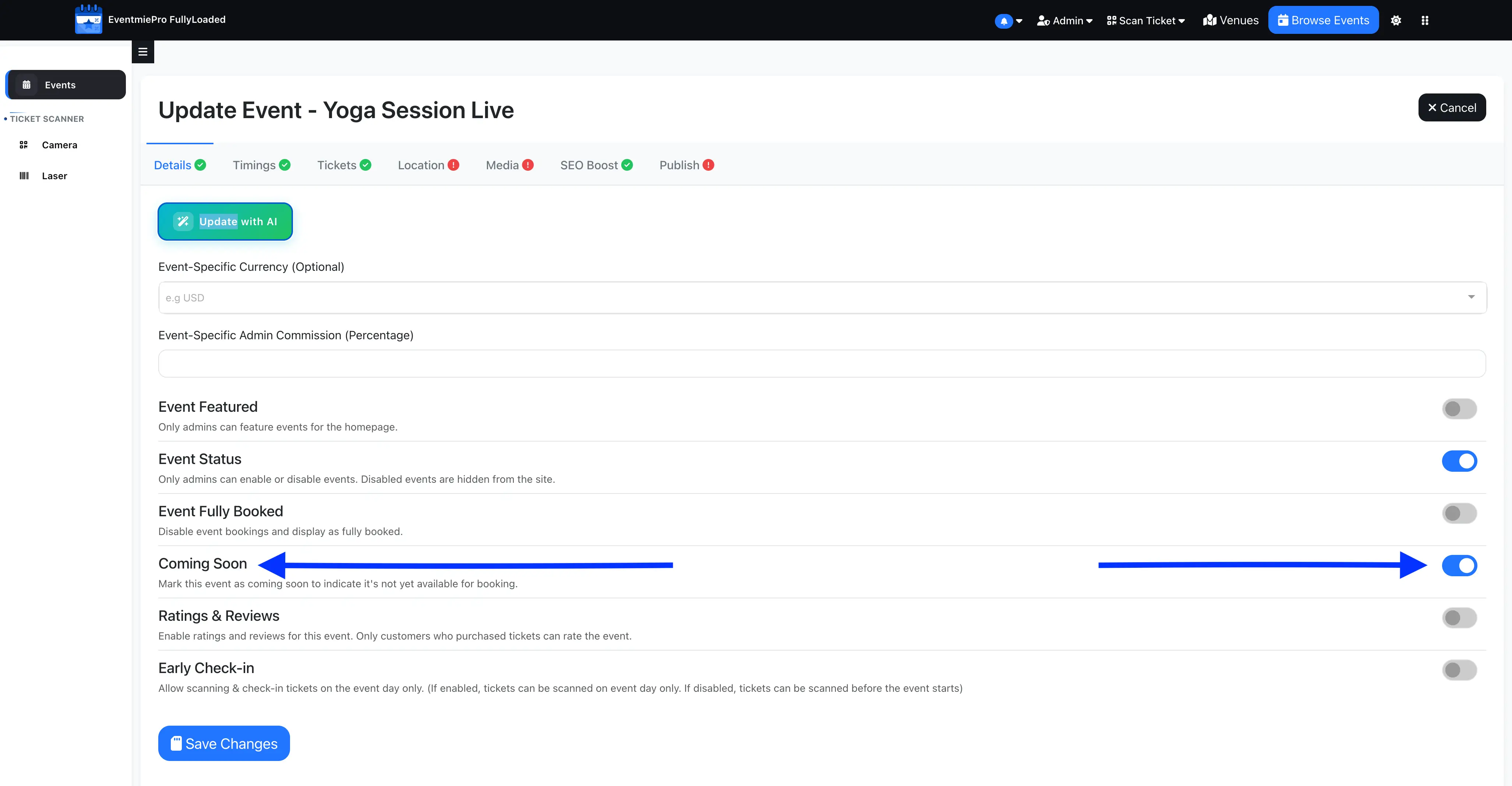Screen dimensions: 1512x786
Task: Click the Events calendar icon in sidebar
Action: (27, 85)
